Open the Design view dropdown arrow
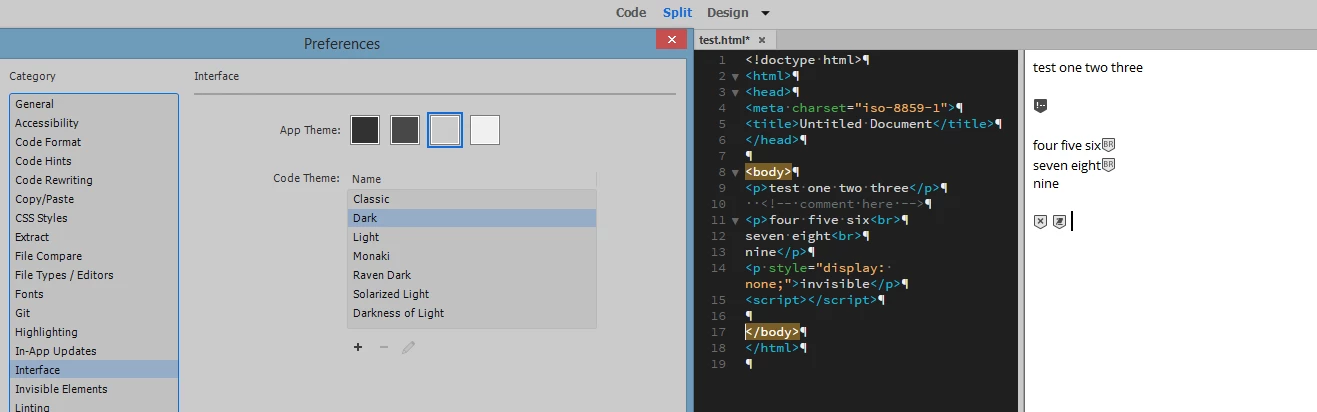 (x=765, y=13)
